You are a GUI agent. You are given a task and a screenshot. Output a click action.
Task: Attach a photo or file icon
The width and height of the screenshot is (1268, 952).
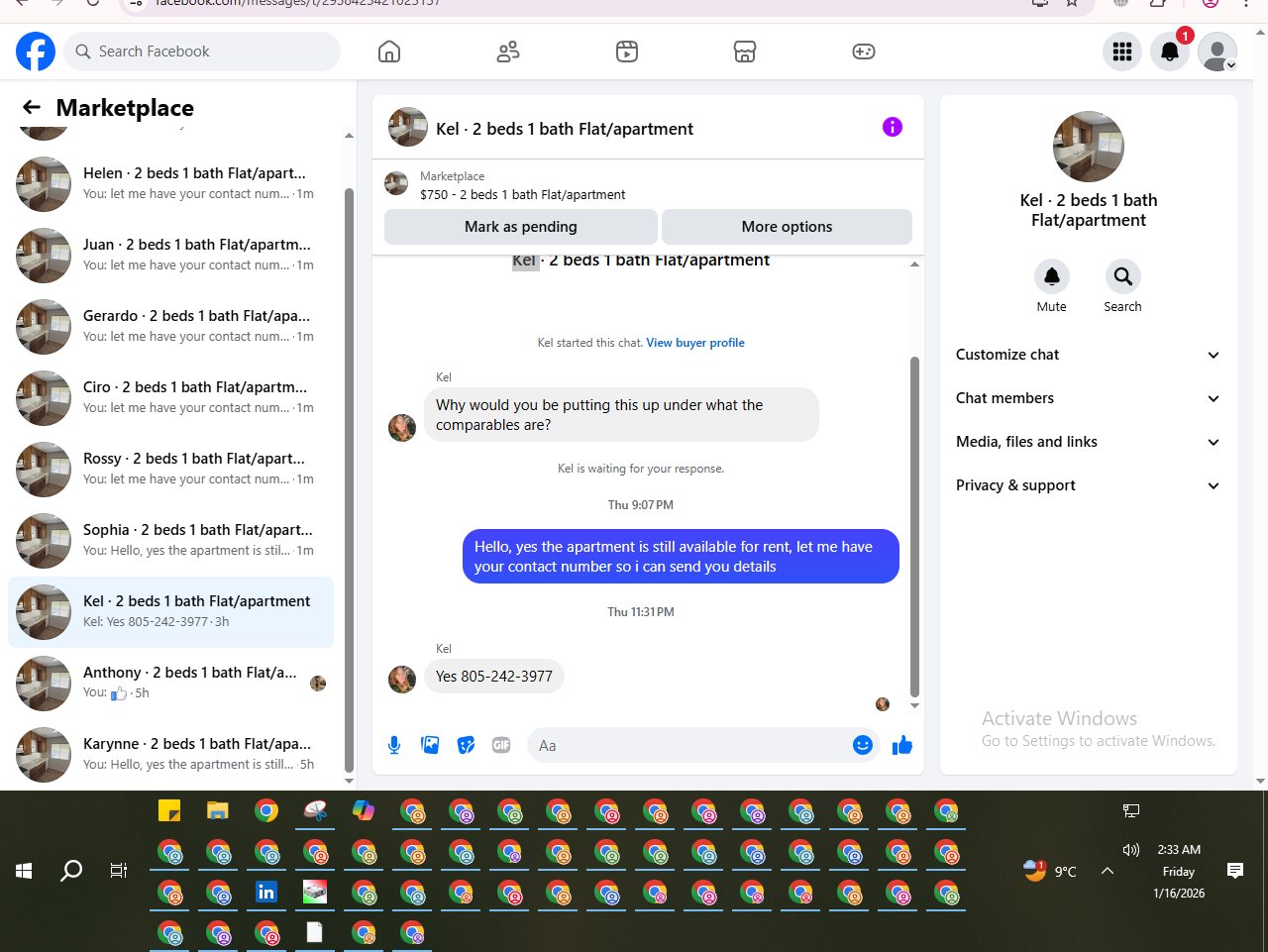point(430,745)
